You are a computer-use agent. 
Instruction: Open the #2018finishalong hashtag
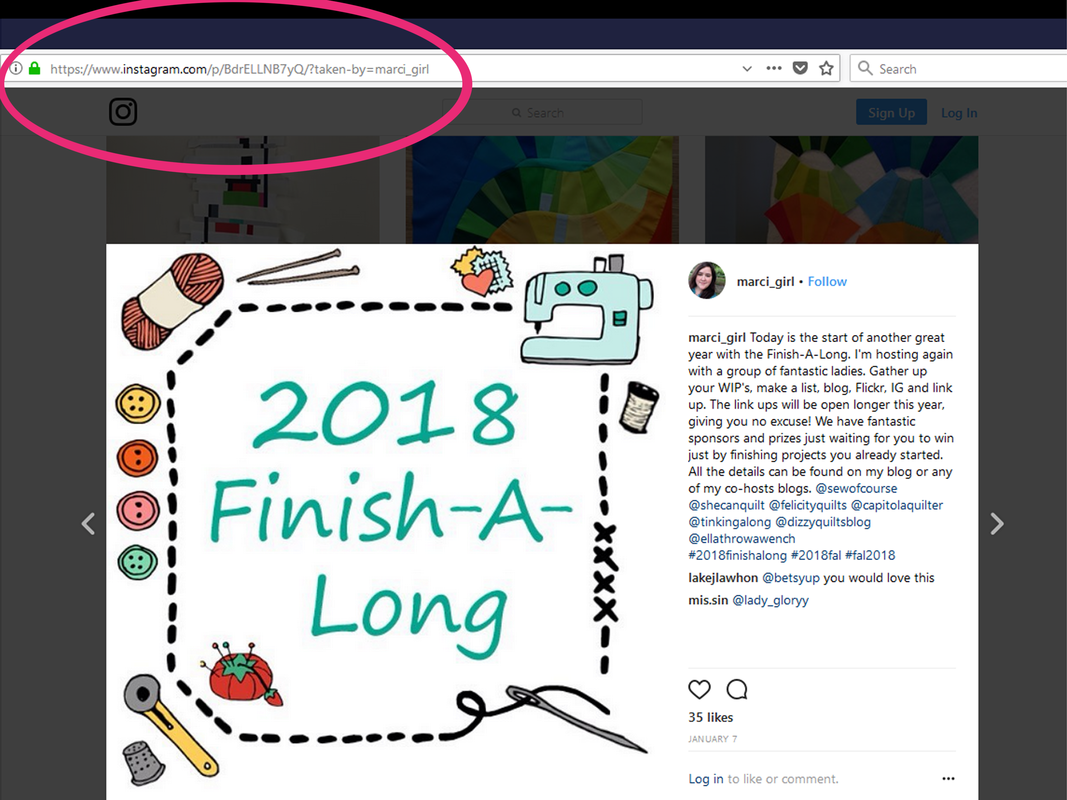(737, 555)
